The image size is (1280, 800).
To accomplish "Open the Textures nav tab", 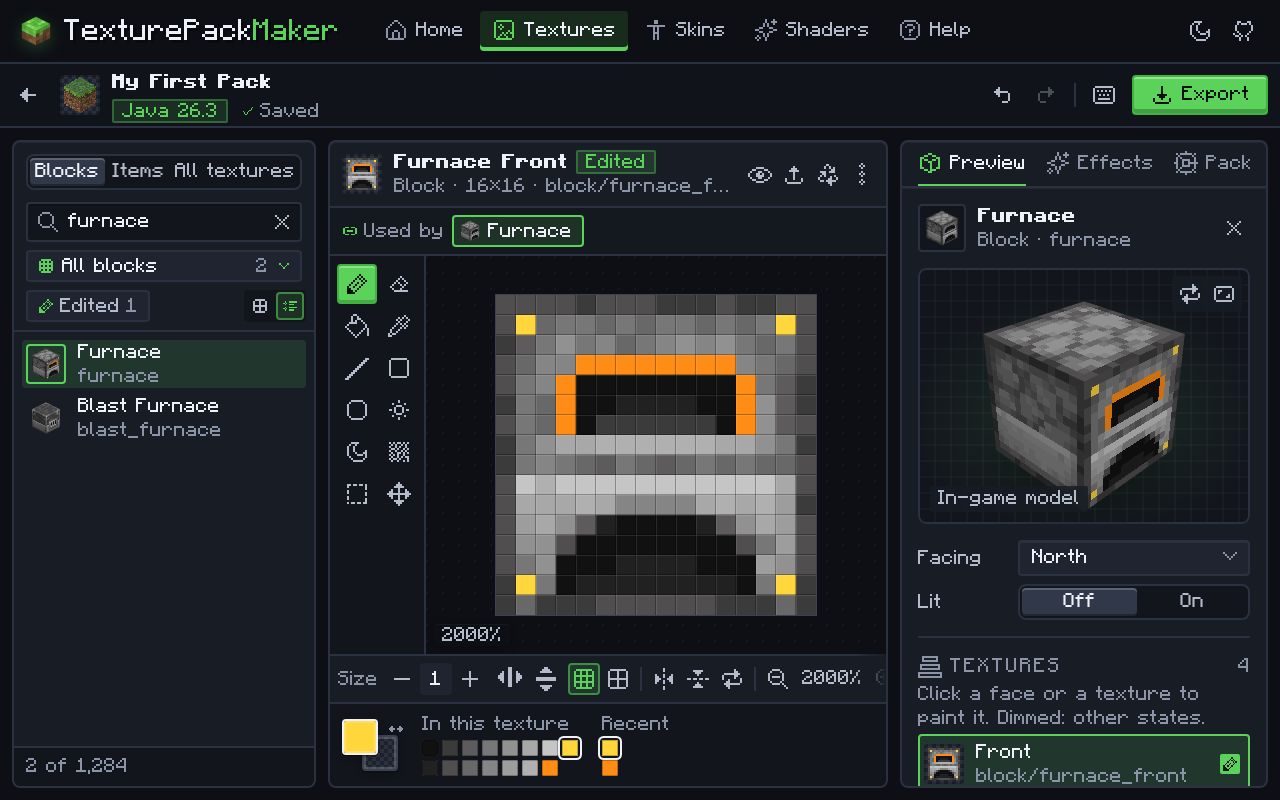I will (x=554, y=30).
